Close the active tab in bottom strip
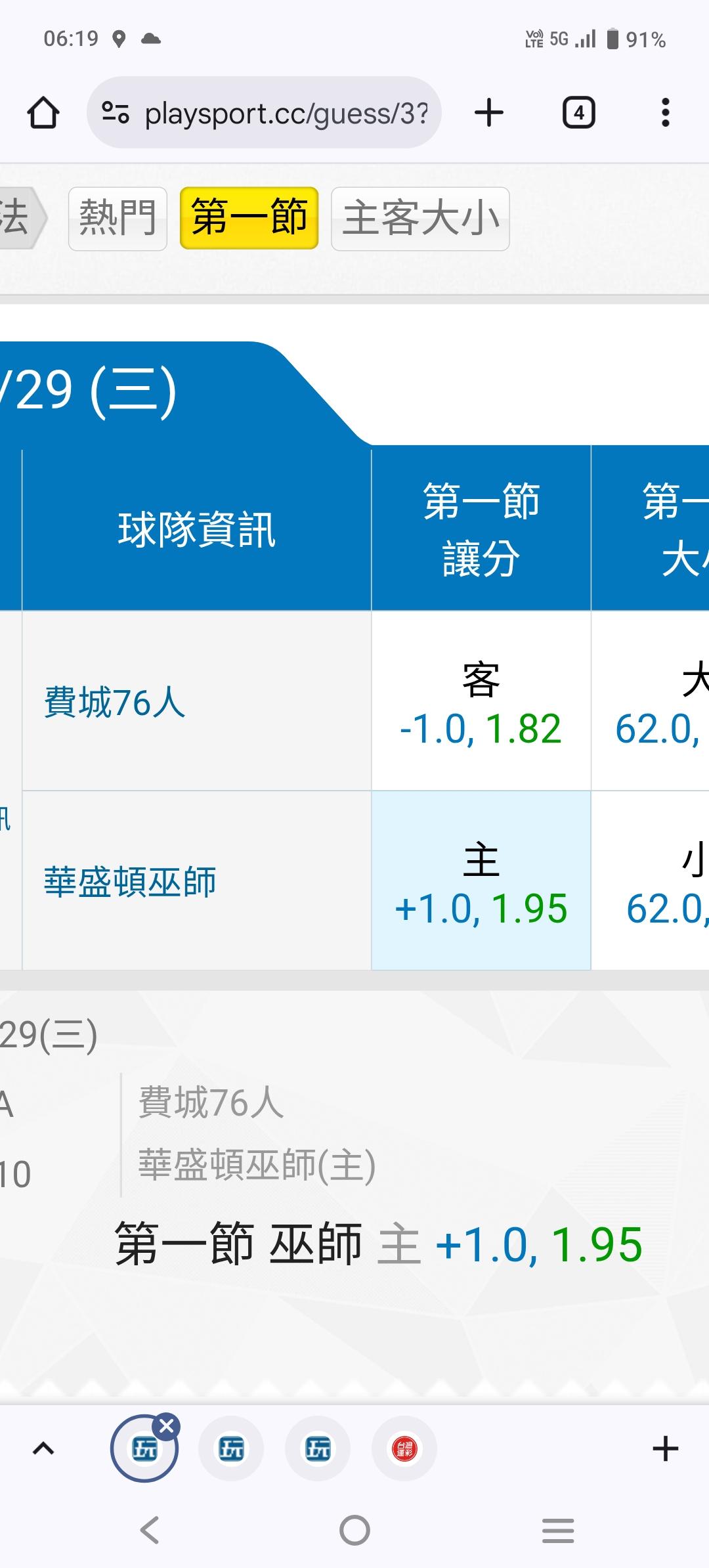The image size is (709, 1568). click(167, 1426)
